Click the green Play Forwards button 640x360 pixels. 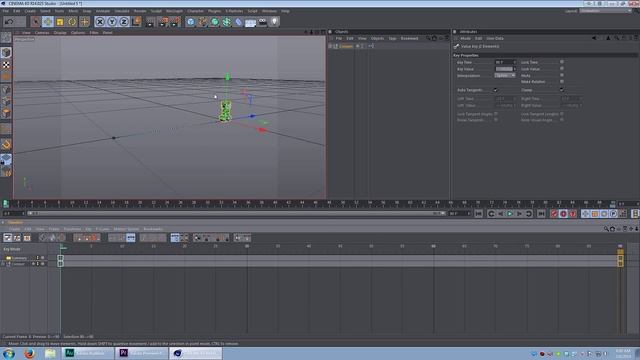click(x=510, y=213)
